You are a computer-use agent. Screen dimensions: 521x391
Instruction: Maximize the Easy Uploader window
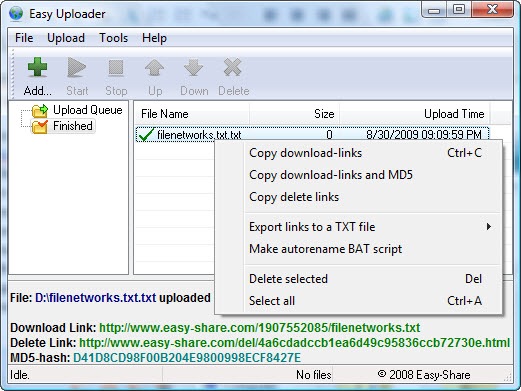tap(459, 10)
